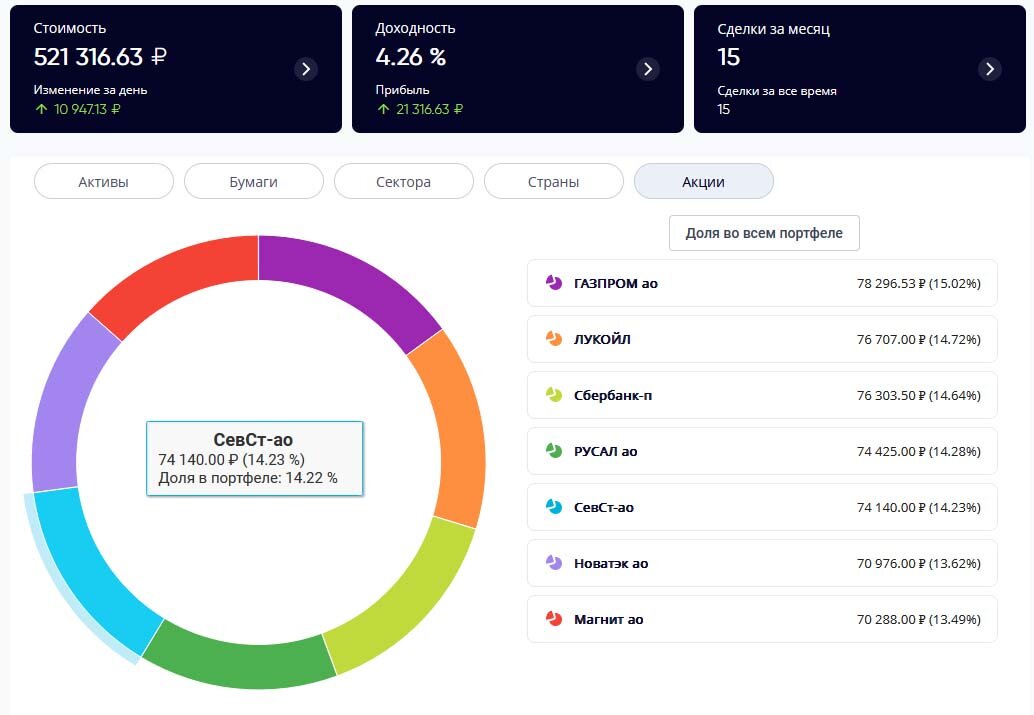The image size is (1034, 715).
Task: Expand the Доходность card with its arrow
Action: (648, 69)
